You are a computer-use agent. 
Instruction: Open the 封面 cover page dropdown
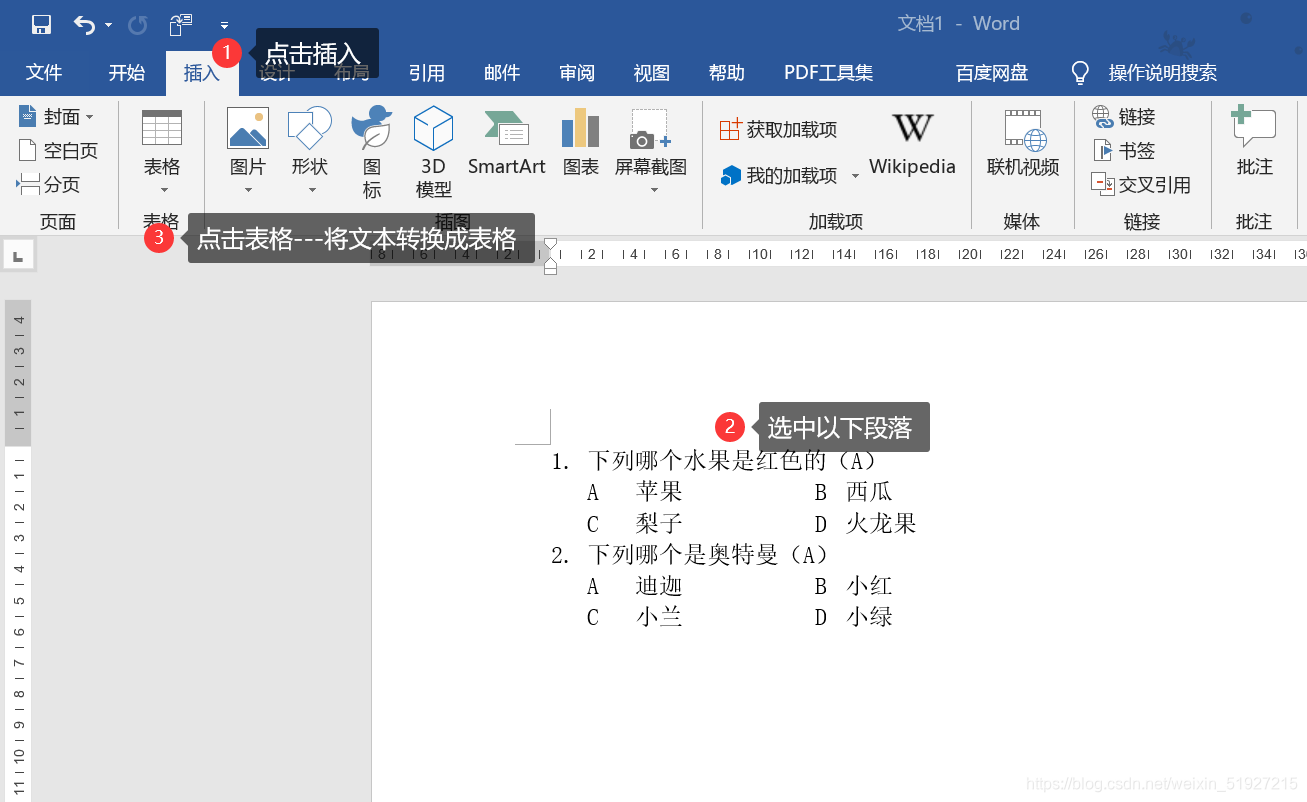click(x=56, y=117)
